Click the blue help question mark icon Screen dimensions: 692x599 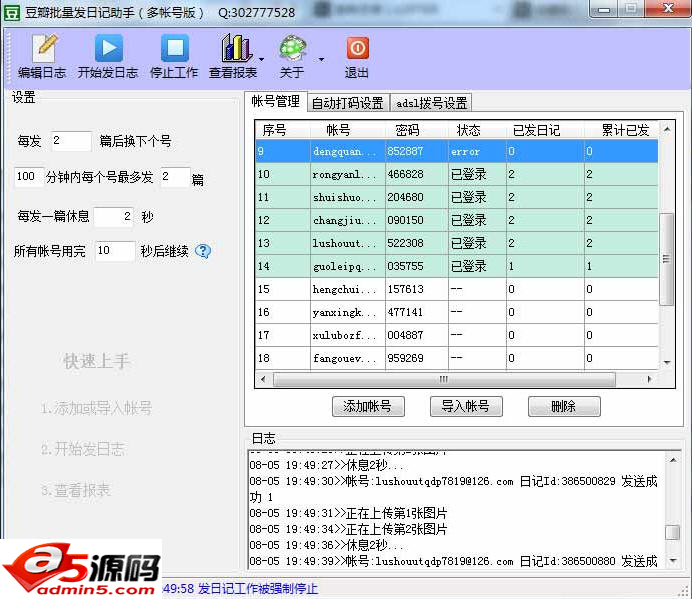203,251
